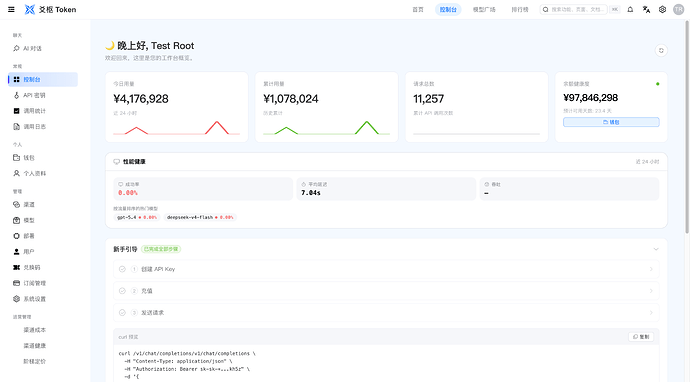This screenshot has height=382, width=690.
Task: Collapse the 新手引导 section chevron
Action: click(656, 249)
